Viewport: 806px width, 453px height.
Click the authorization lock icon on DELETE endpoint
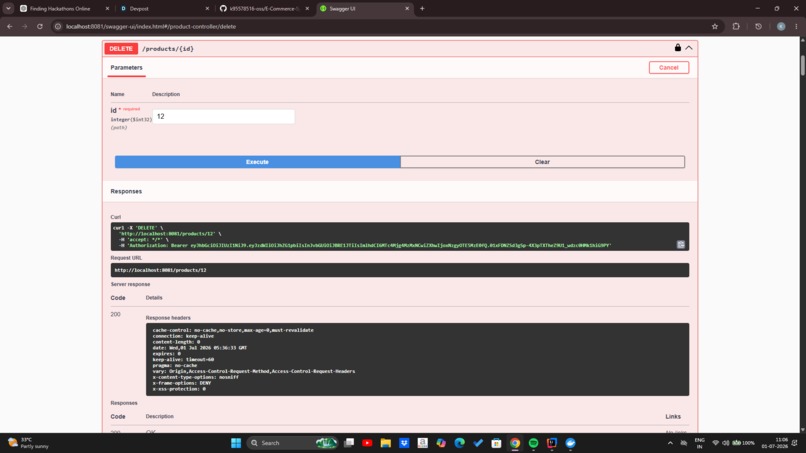(x=677, y=48)
